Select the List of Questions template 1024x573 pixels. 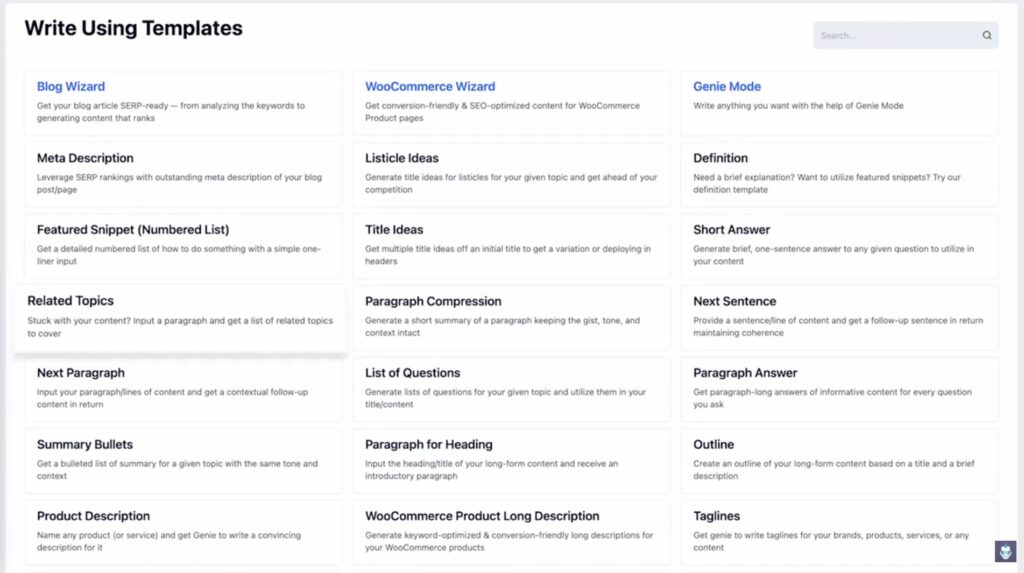[511, 389]
